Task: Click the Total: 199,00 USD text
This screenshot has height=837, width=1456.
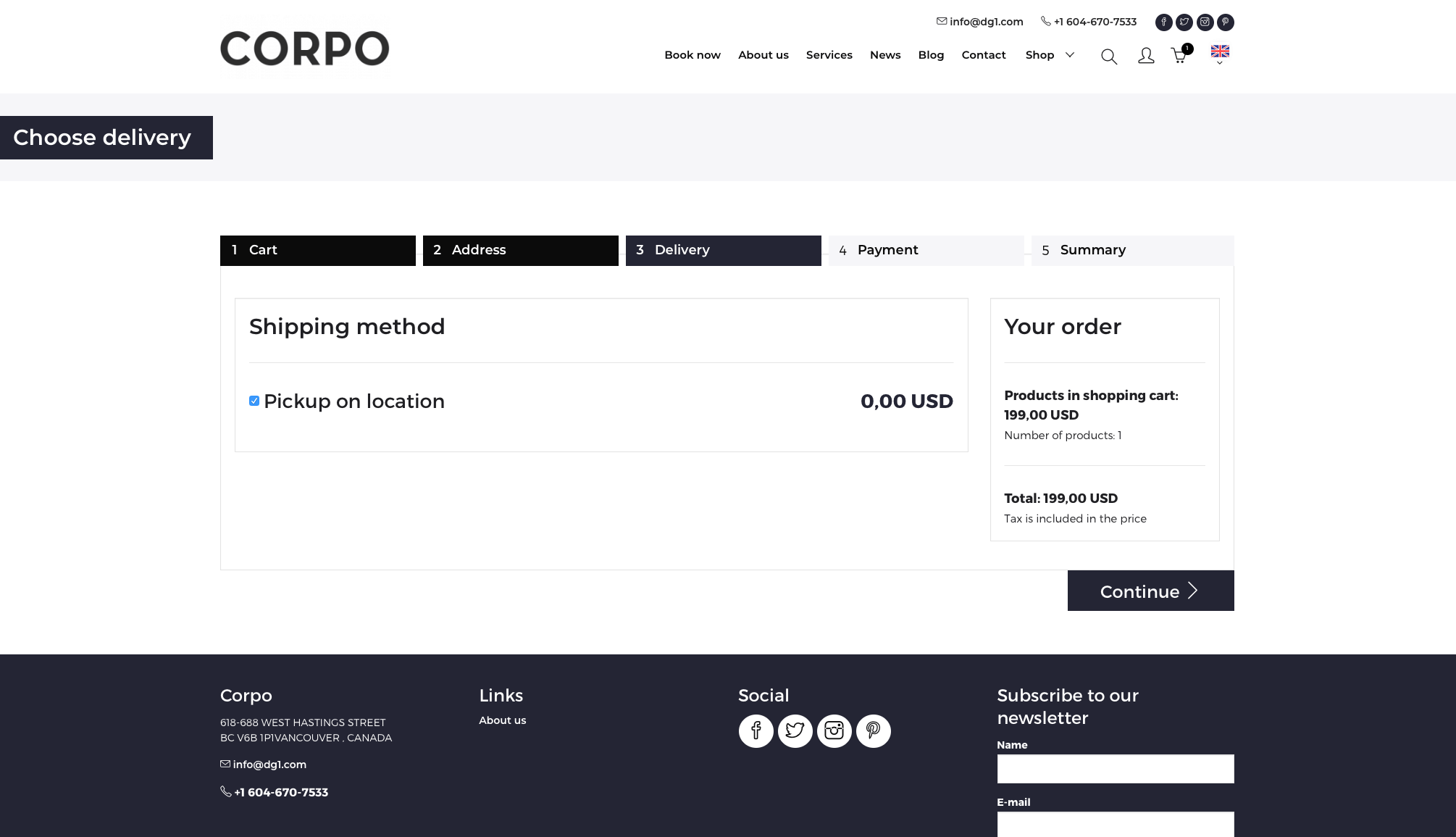Action: [1060, 499]
